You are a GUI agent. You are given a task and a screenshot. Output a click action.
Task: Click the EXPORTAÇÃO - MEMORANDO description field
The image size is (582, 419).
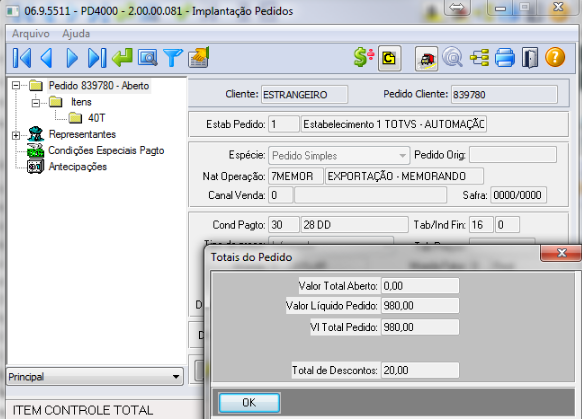click(404, 176)
